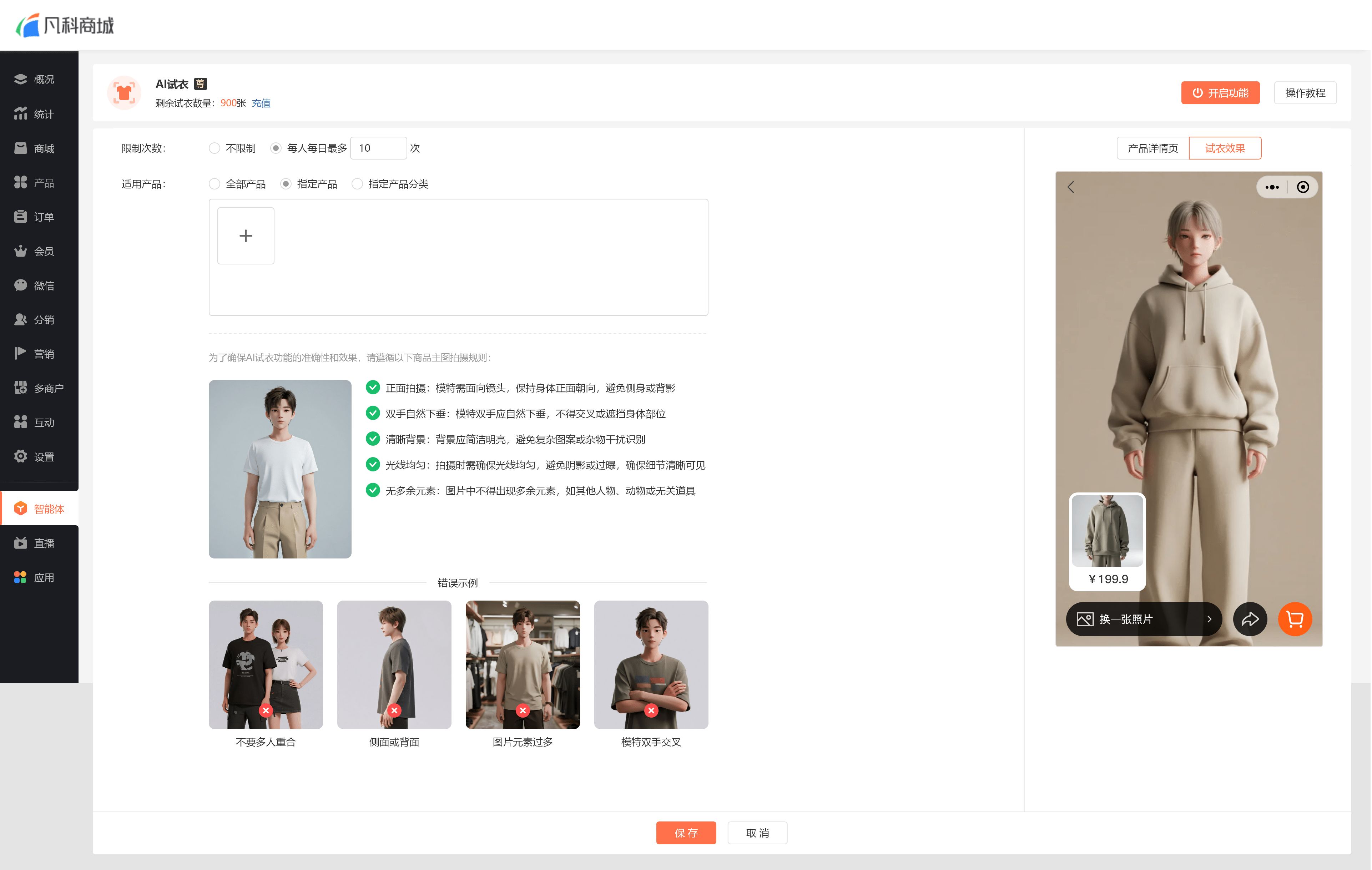Click the 保存 save button
This screenshot has height=870, width=1372.
685,833
